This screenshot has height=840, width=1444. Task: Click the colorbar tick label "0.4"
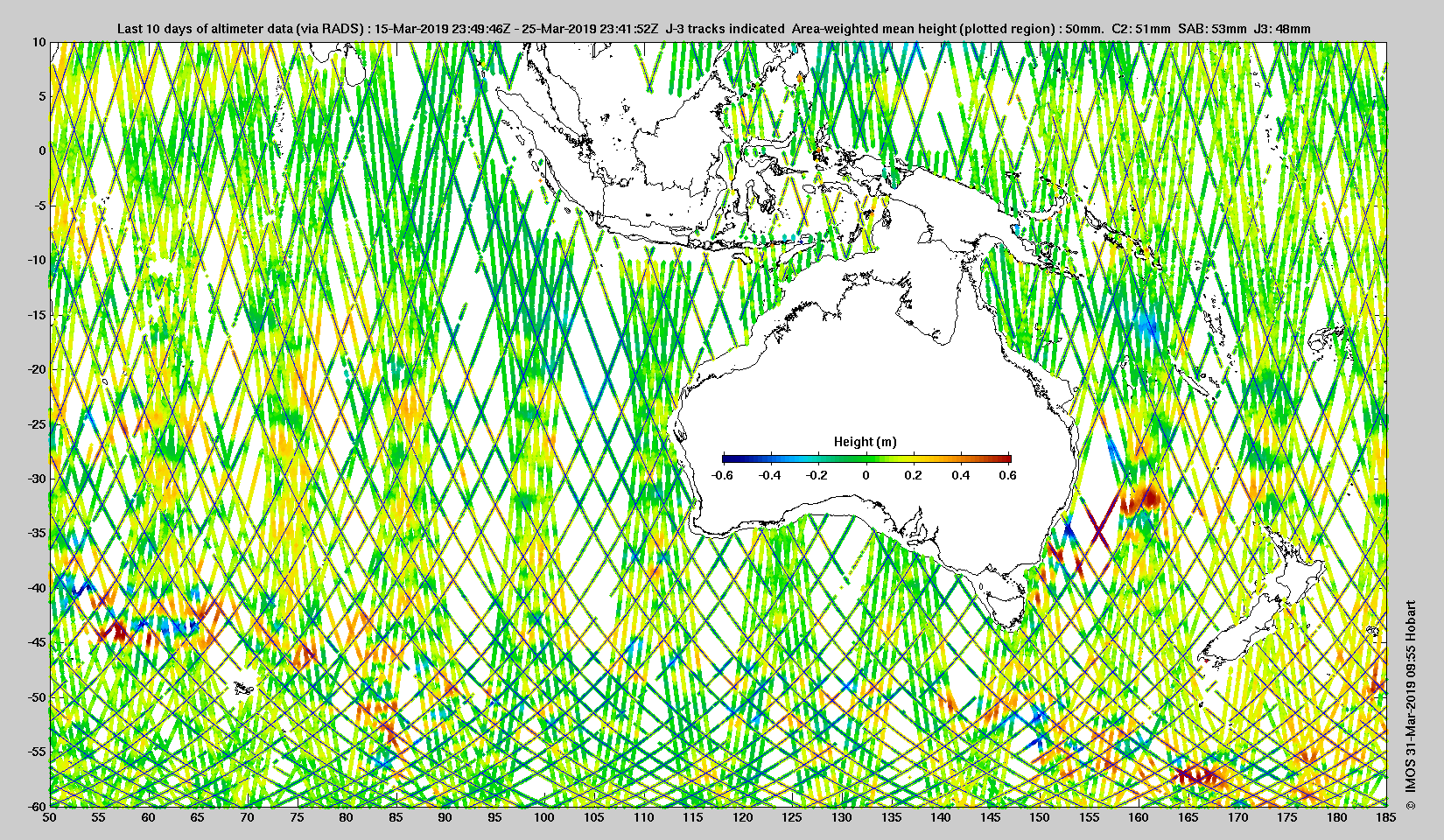(961, 475)
